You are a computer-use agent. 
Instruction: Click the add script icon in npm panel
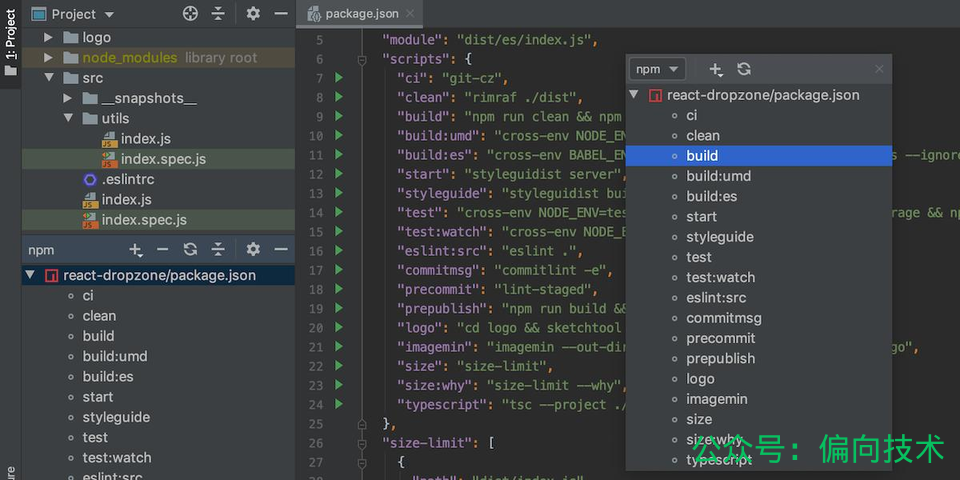click(136, 250)
